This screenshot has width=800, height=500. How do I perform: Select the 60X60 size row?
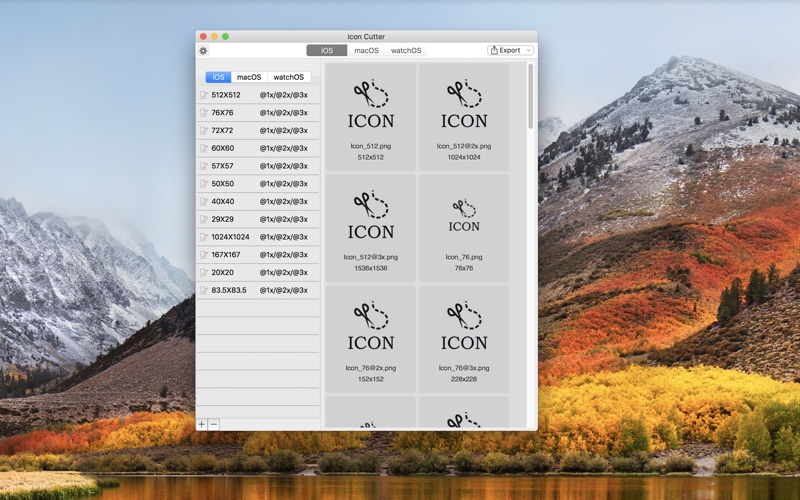pos(258,148)
